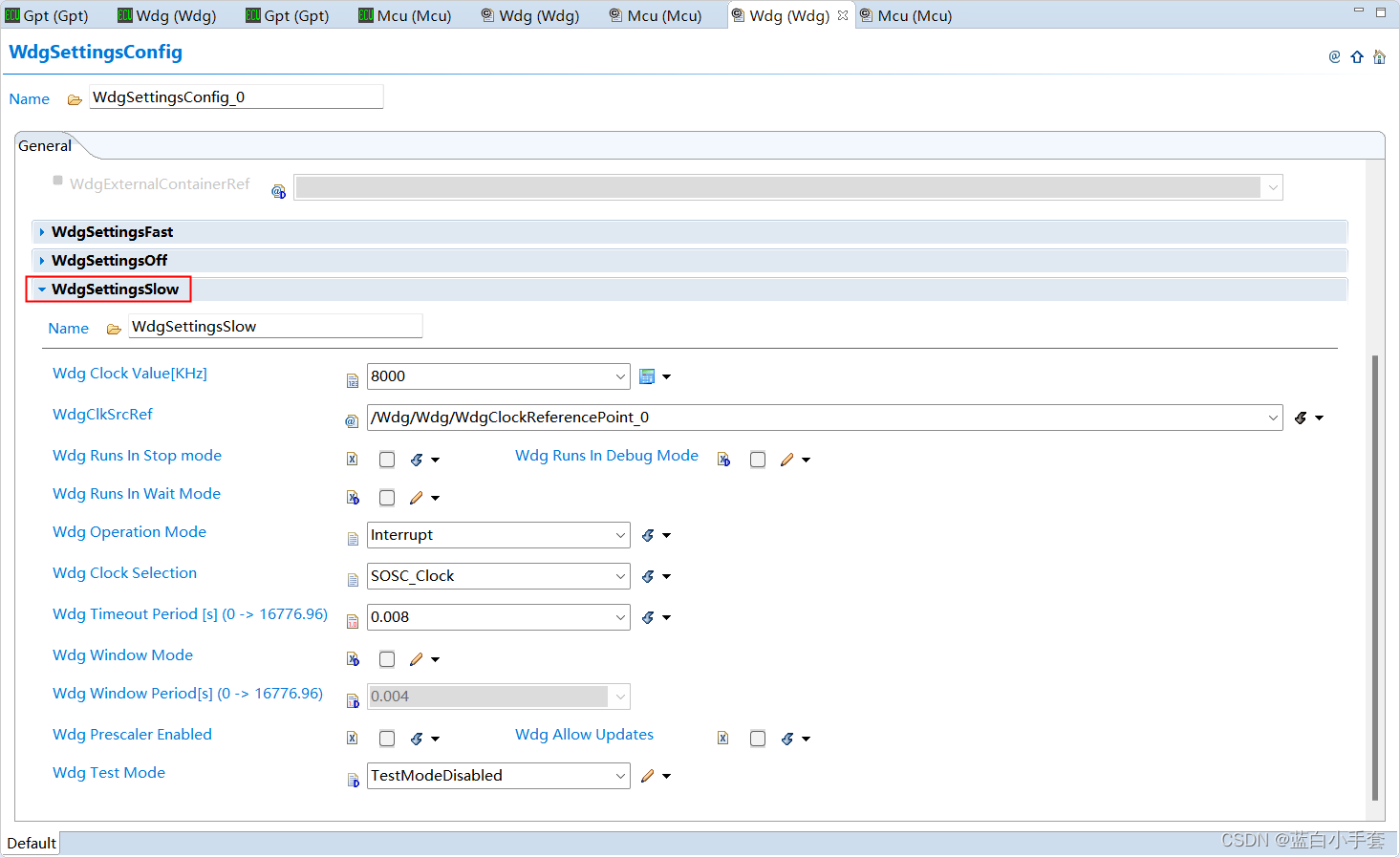Image resolution: width=1400 pixels, height=858 pixels.
Task: Expand the WdgSettingsOff section
Action: click(x=42, y=261)
